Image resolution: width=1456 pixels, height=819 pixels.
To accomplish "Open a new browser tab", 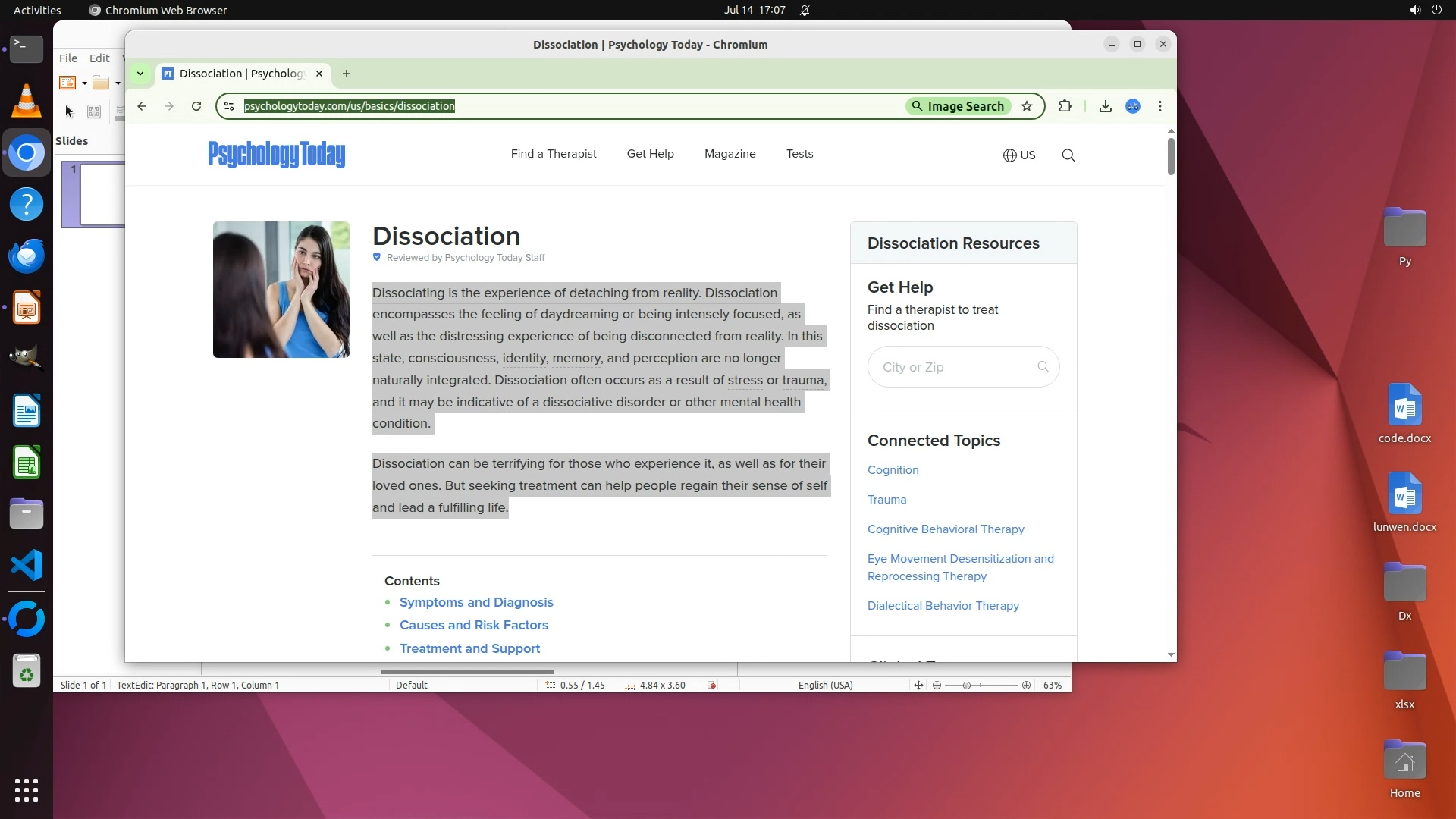I will point(347,74).
